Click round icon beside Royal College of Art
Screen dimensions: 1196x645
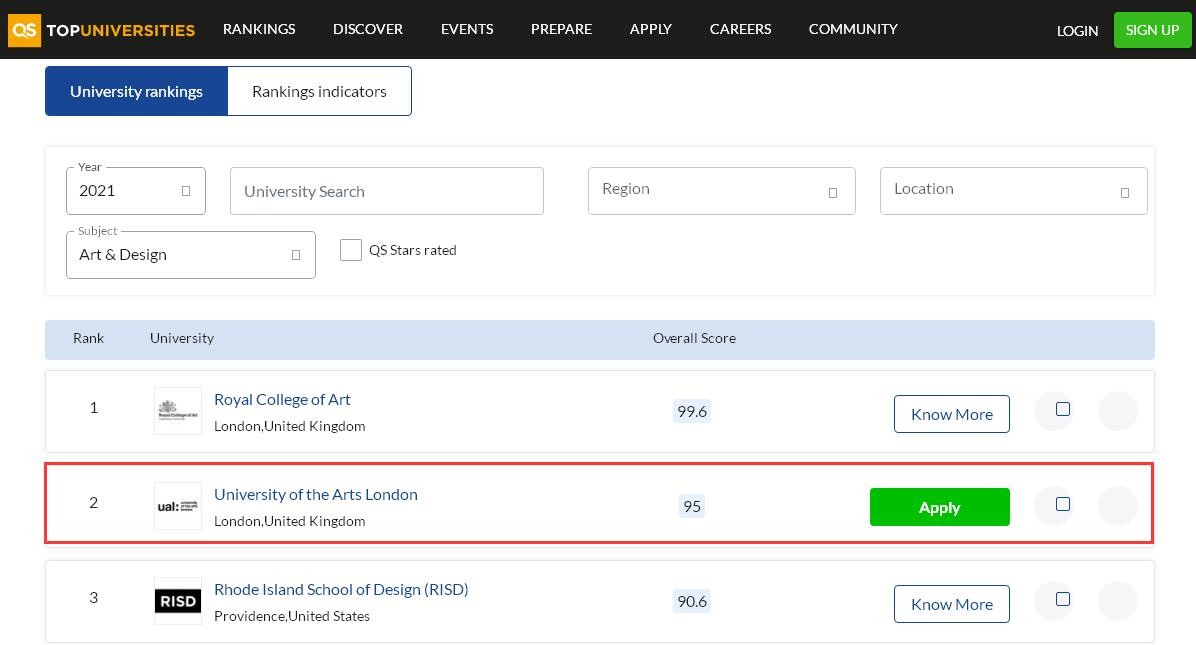click(1117, 411)
